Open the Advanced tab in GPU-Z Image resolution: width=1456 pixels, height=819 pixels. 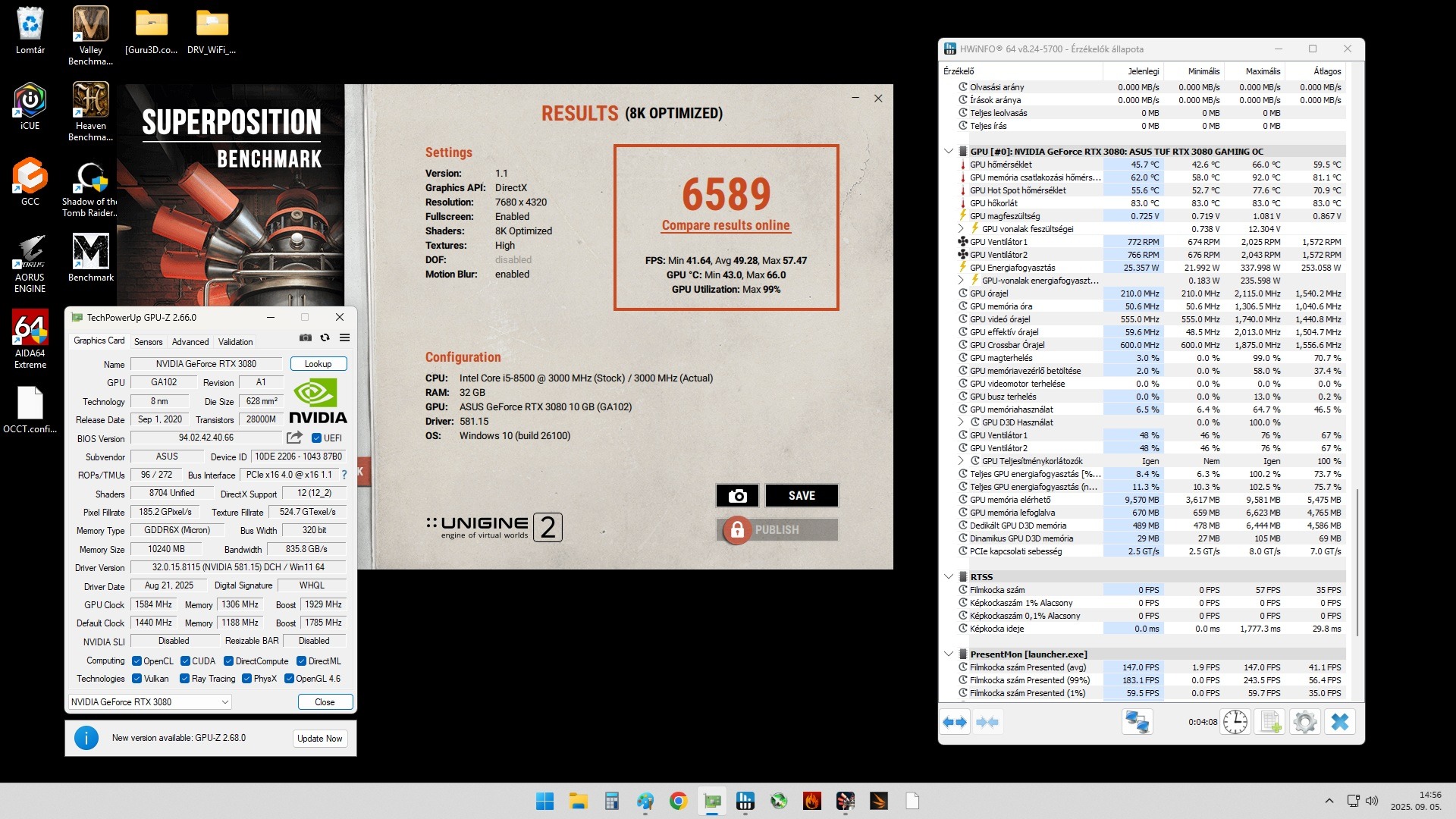[x=190, y=342]
